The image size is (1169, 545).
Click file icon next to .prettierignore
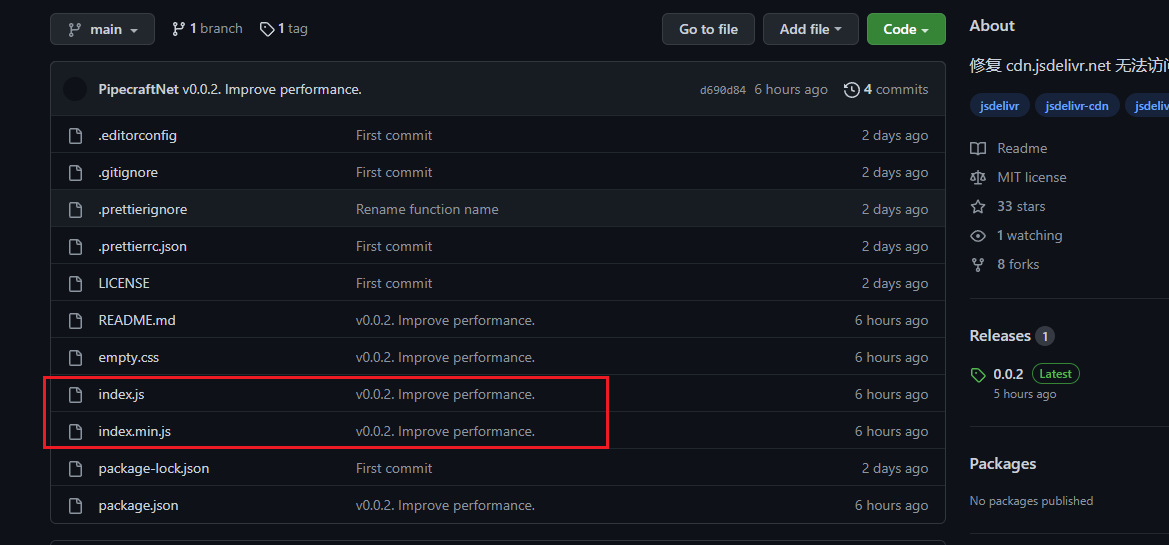(x=75, y=210)
